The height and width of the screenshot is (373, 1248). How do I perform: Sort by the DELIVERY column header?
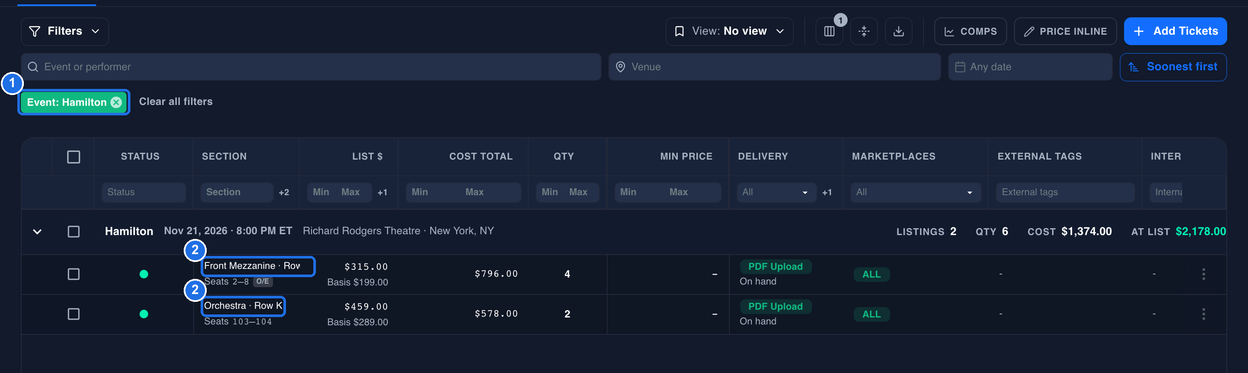[x=763, y=157]
